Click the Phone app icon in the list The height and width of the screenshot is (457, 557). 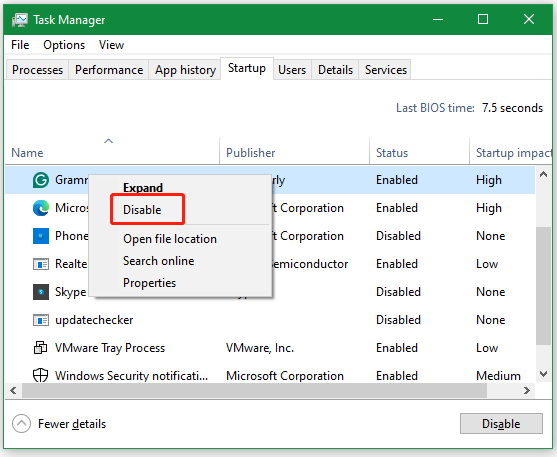pyautogui.click(x=41, y=236)
